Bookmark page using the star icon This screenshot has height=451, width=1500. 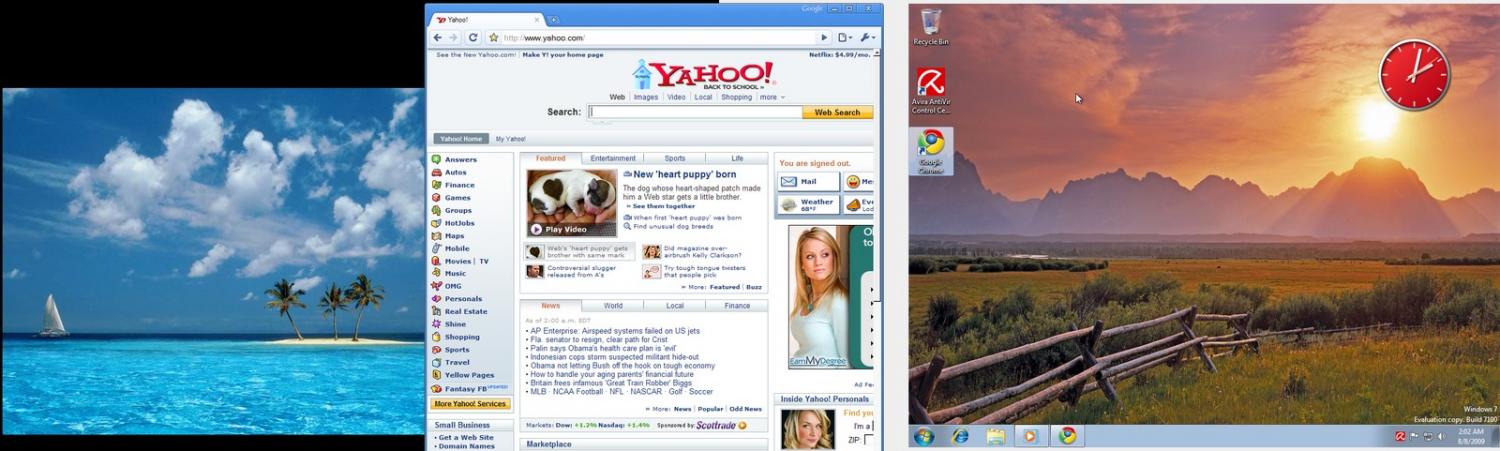click(493, 38)
